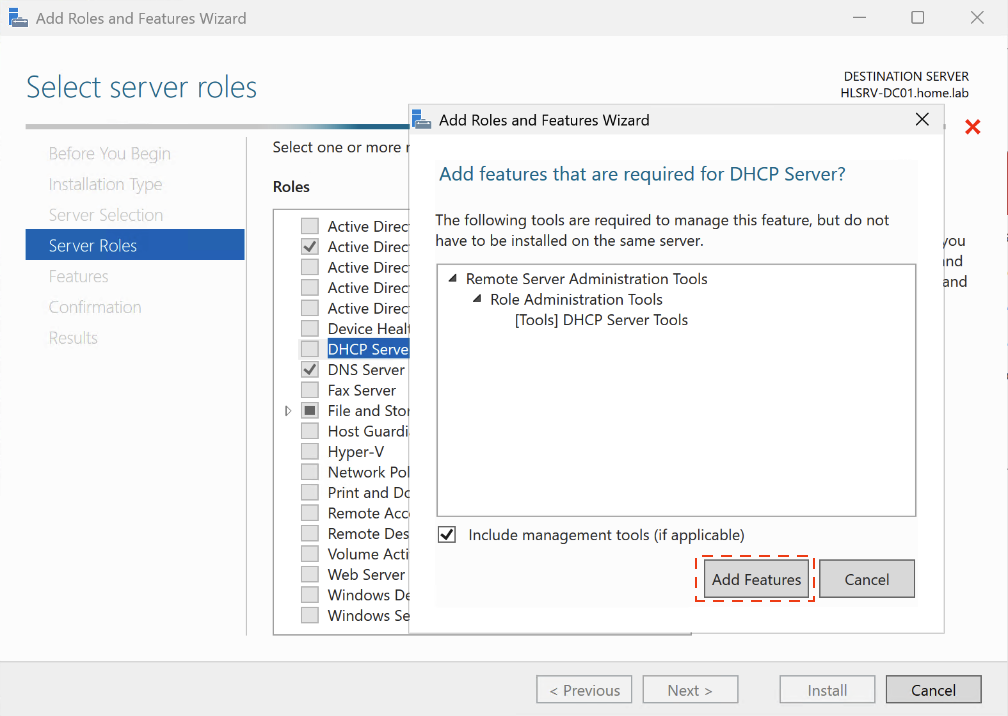Click the wizard icon in main title bar

coord(18,18)
